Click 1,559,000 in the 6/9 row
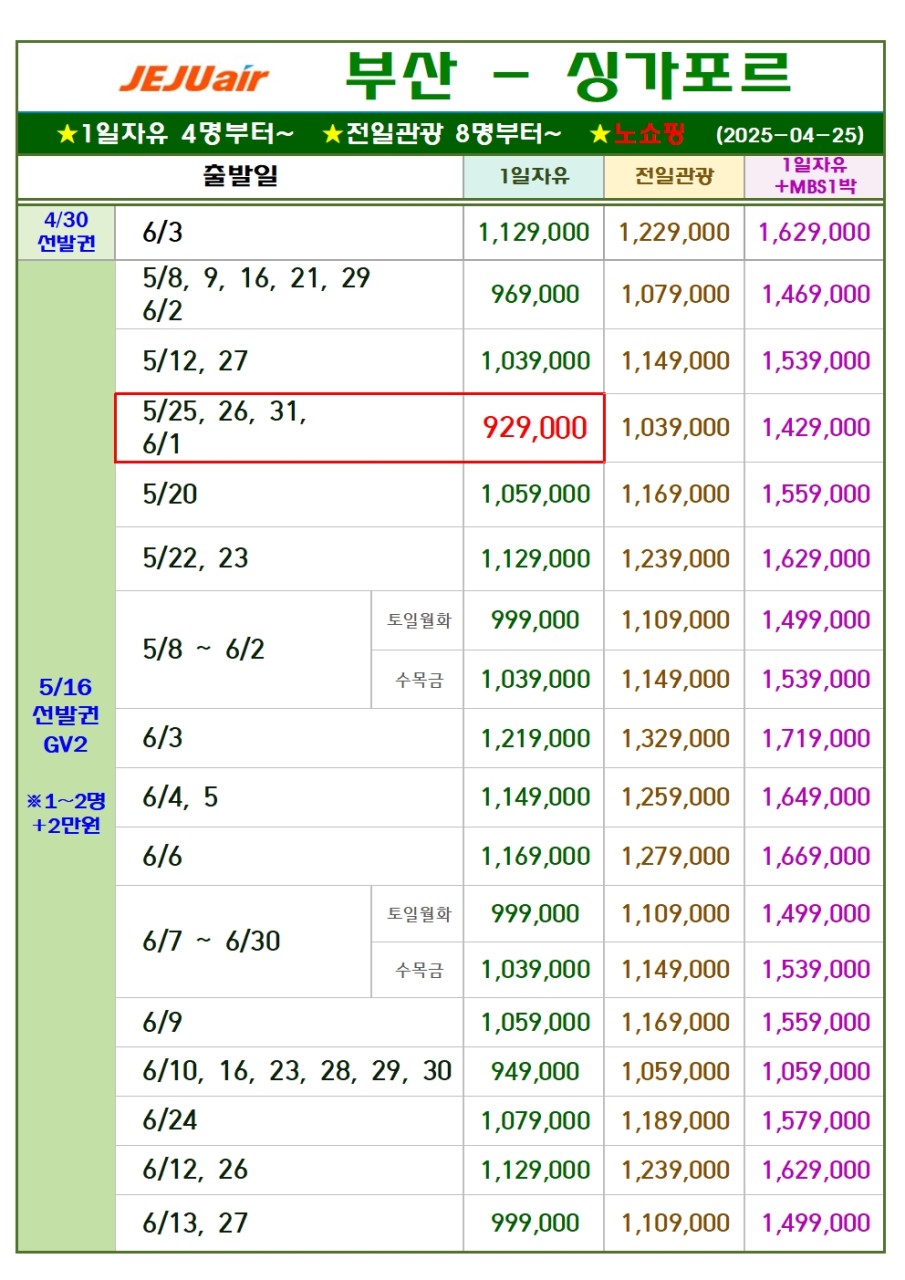 (815, 1023)
